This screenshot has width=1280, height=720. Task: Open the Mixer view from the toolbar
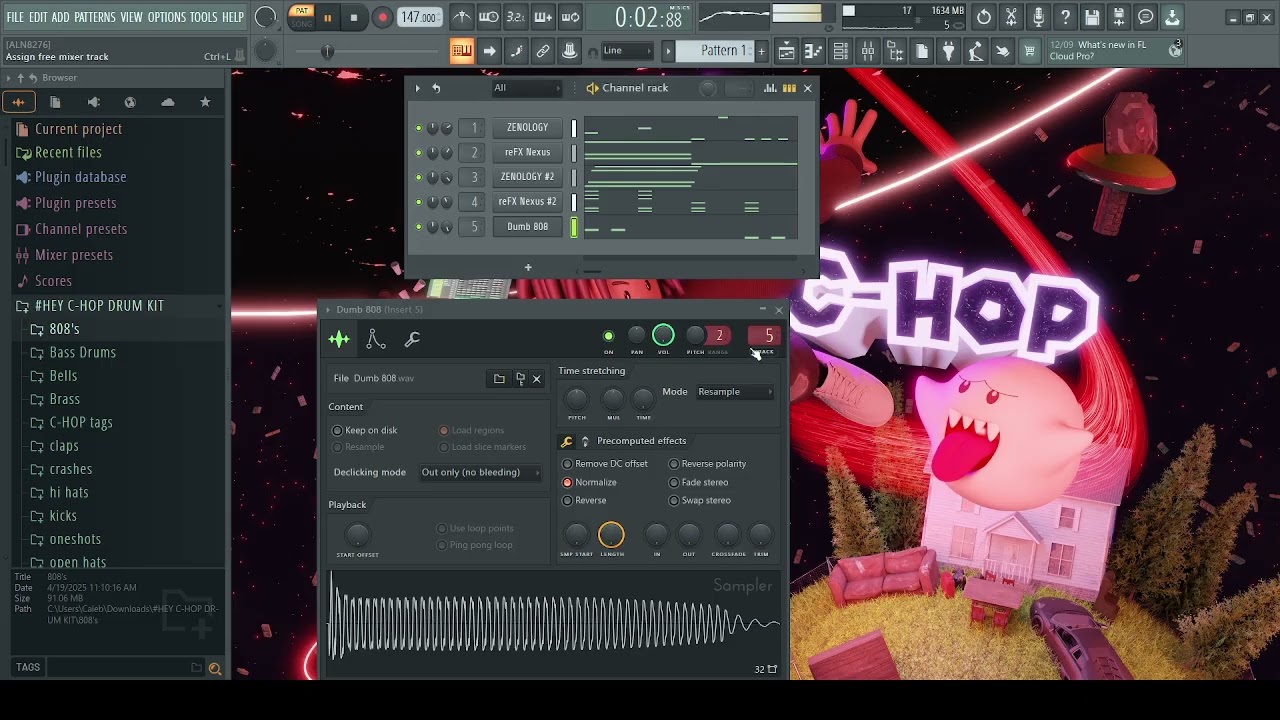point(868,51)
